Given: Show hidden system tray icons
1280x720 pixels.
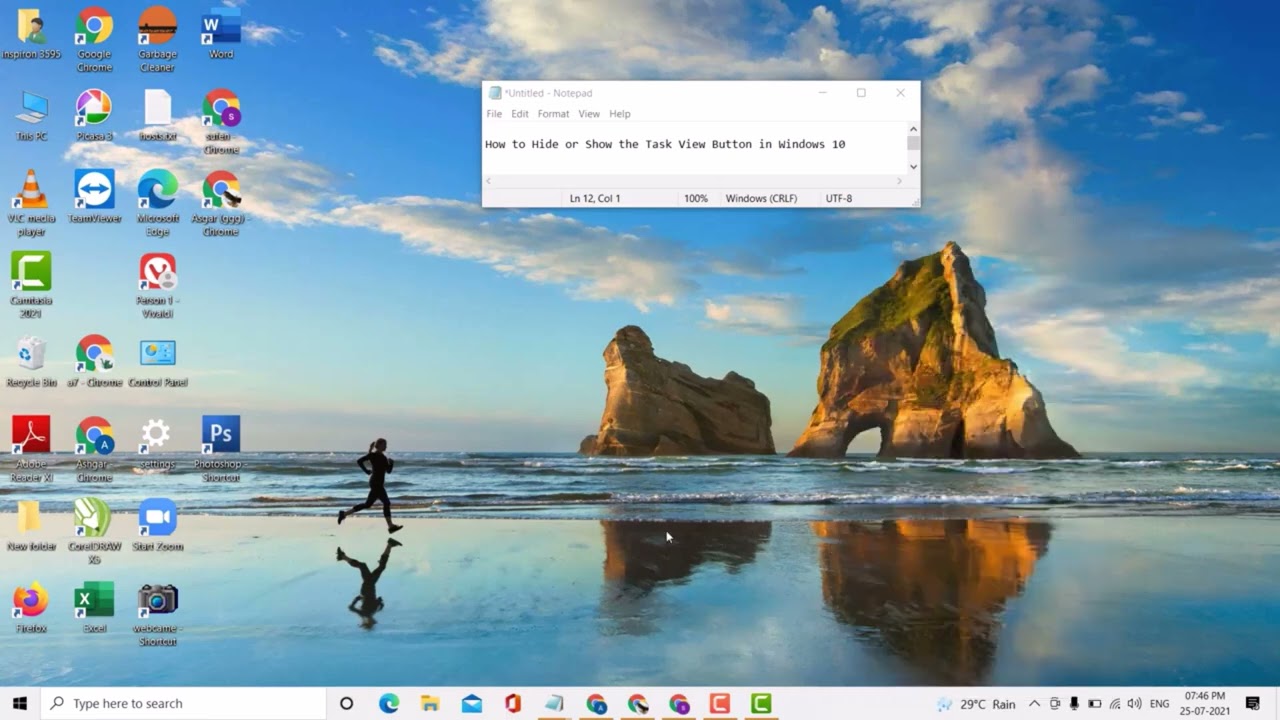Looking at the screenshot, I should [x=1034, y=704].
